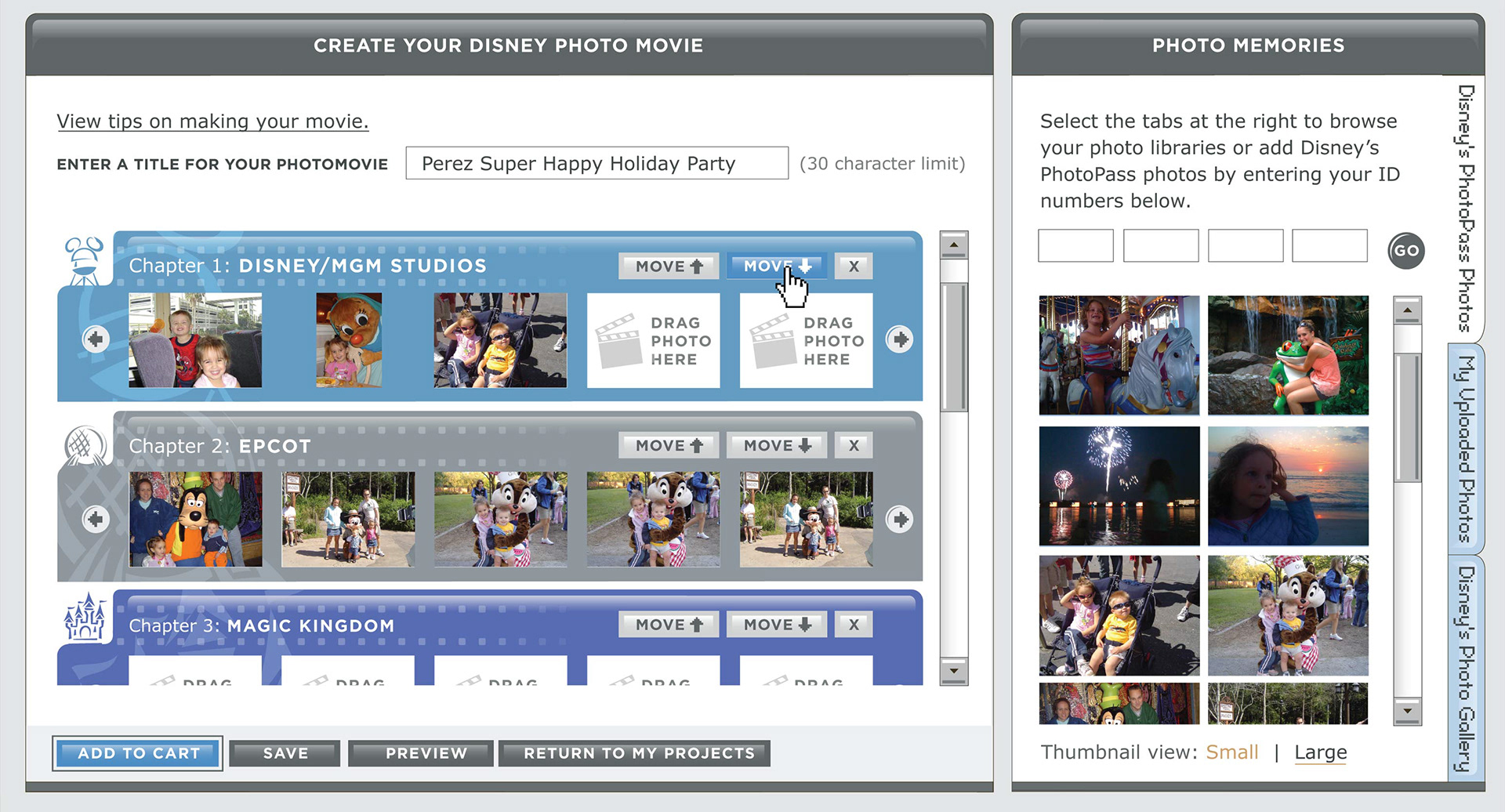Screen dimensions: 1505x812
Task: Show next photos in Epcot chapter
Action: coord(899,519)
